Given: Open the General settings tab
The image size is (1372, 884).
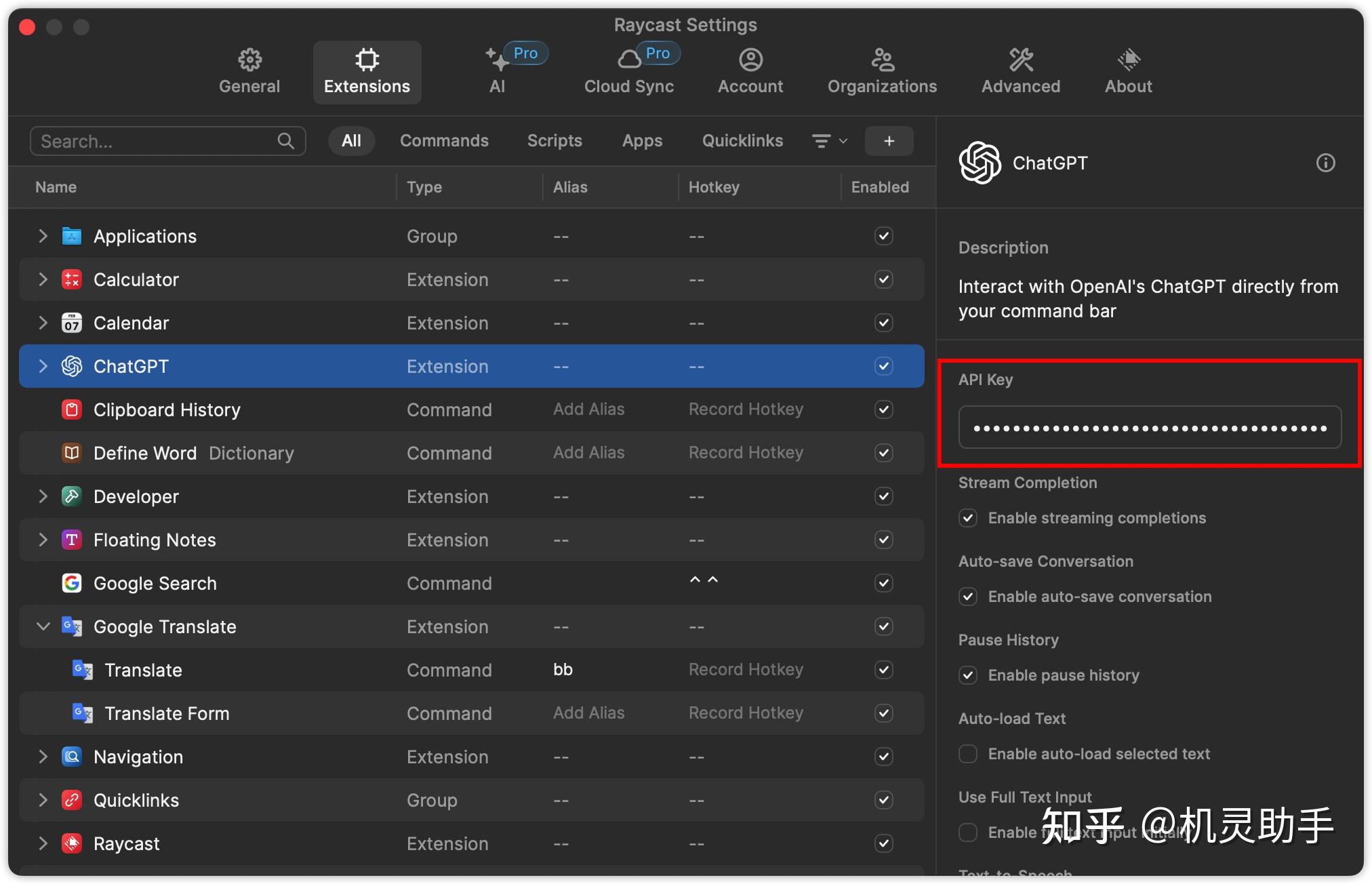Looking at the screenshot, I should click(x=249, y=71).
